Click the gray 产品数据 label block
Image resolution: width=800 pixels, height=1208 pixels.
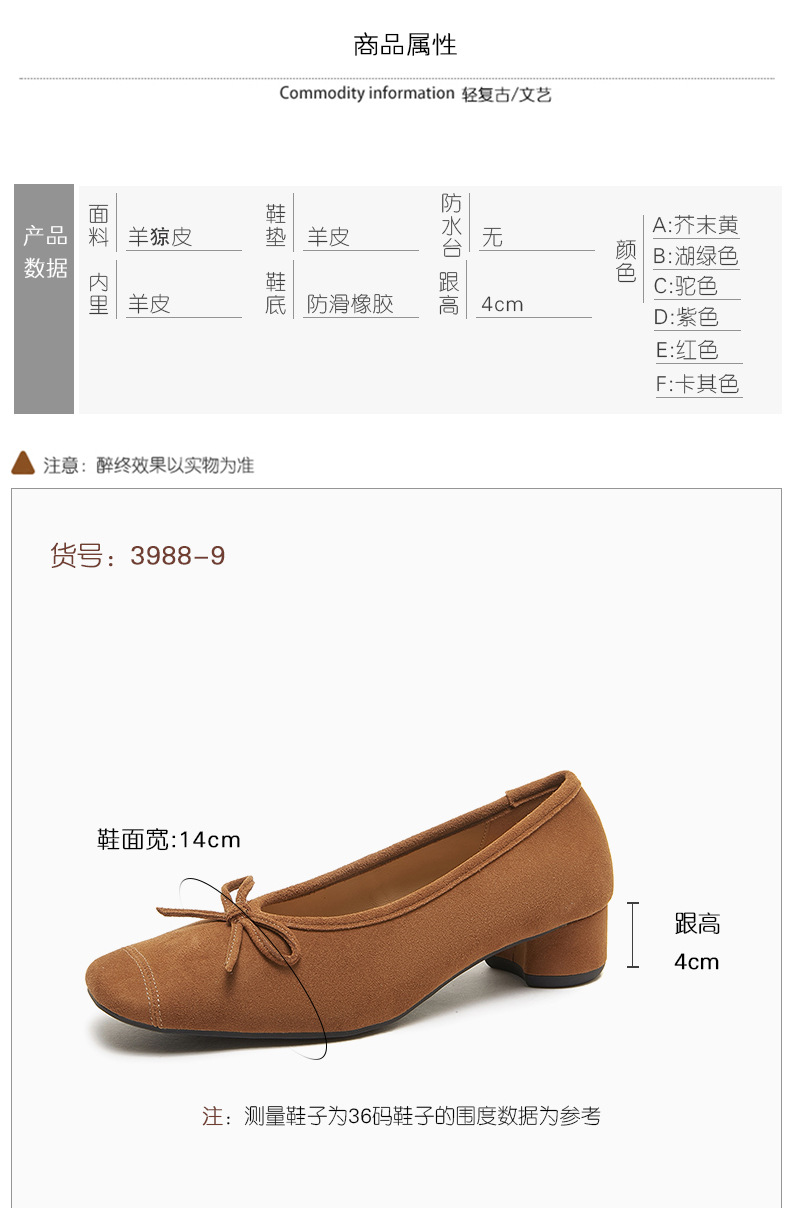(44, 299)
